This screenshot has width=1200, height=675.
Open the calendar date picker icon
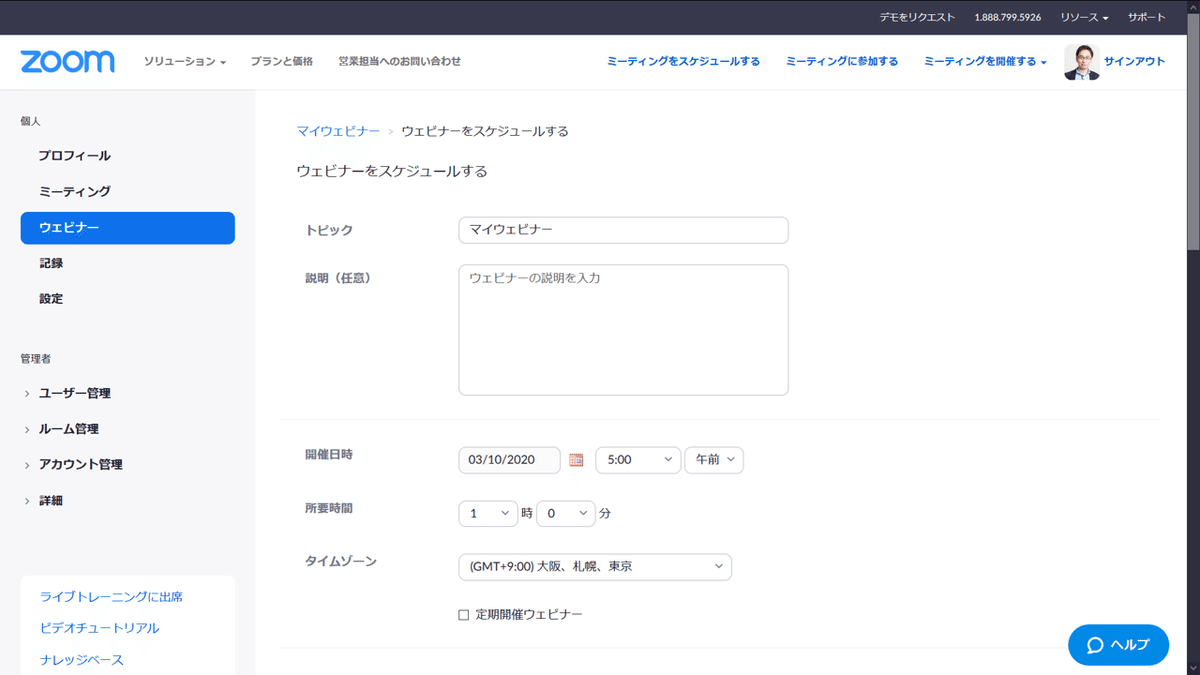576,459
